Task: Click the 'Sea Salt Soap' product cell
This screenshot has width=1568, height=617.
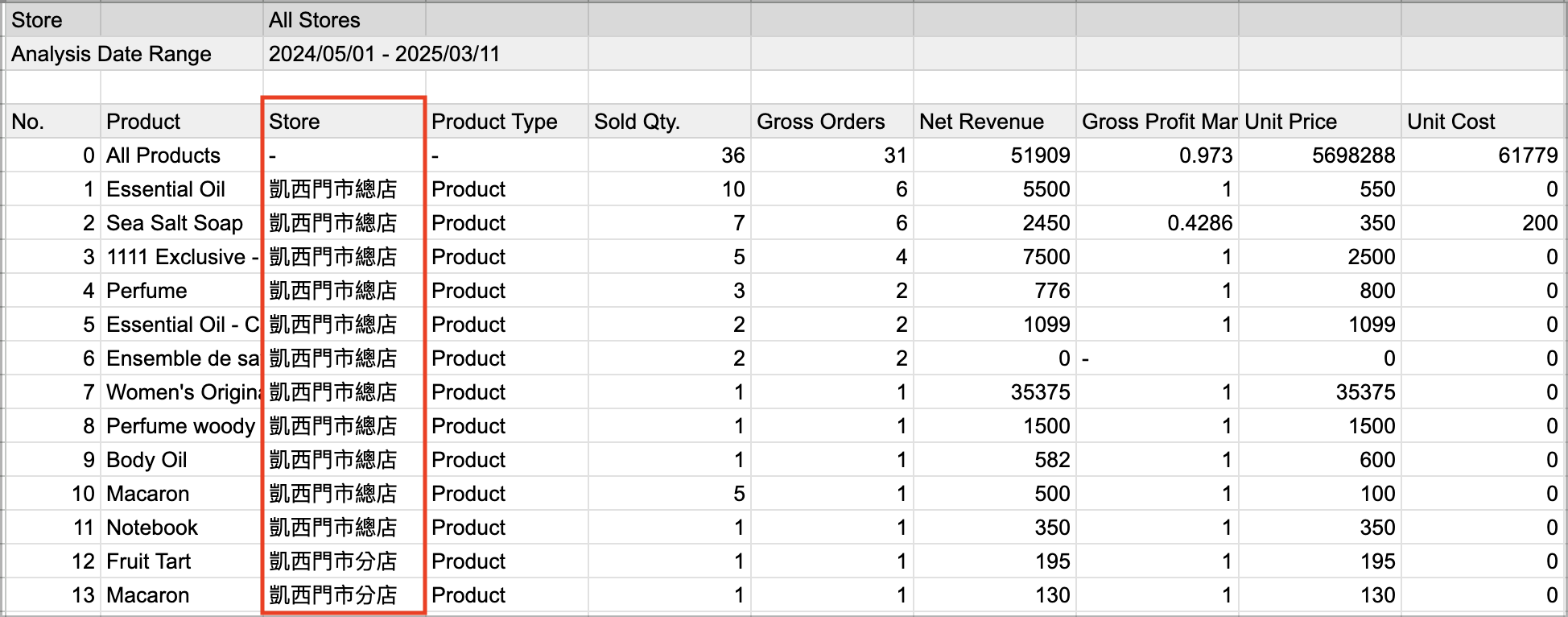Action: click(x=182, y=223)
